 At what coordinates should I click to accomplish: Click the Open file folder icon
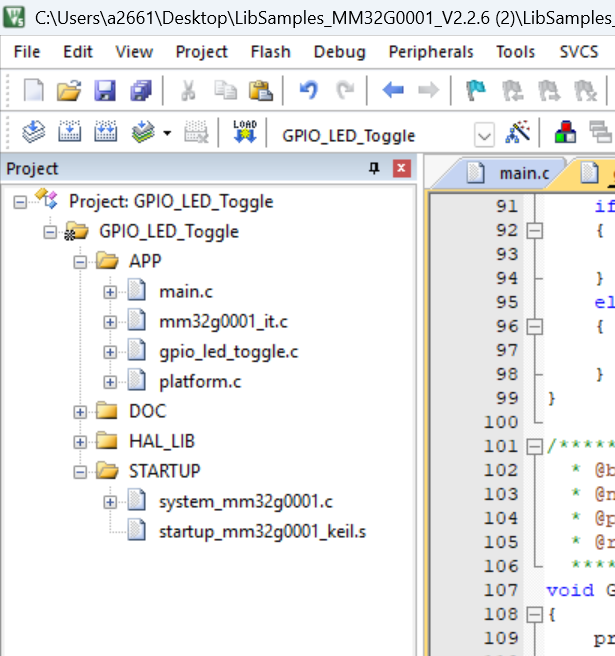pos(68,91)
